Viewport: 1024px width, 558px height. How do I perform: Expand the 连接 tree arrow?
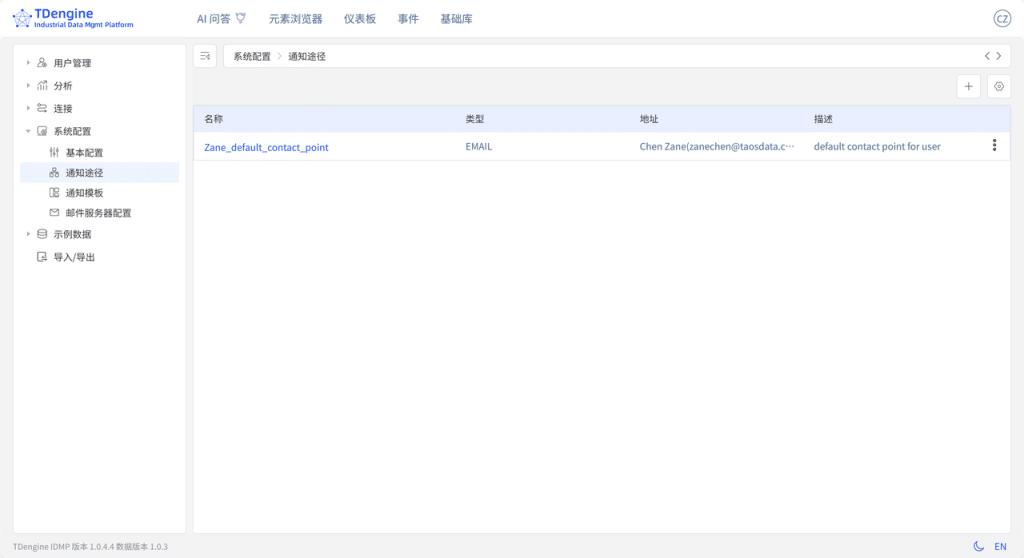pos(28,108)
